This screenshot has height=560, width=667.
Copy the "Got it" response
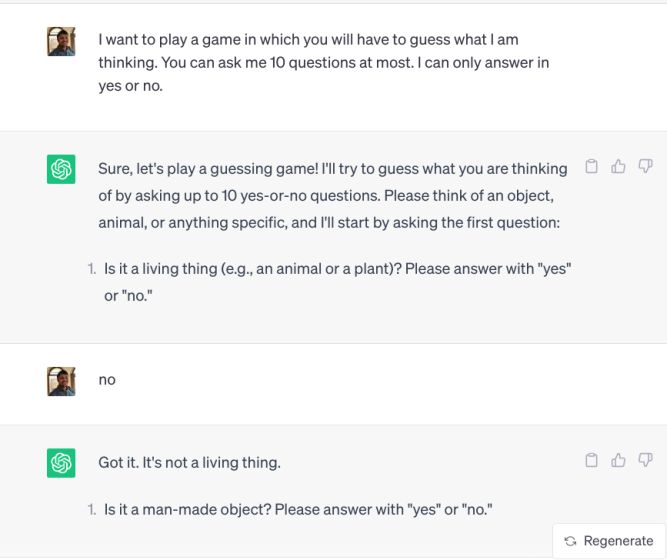pos(592,460)
